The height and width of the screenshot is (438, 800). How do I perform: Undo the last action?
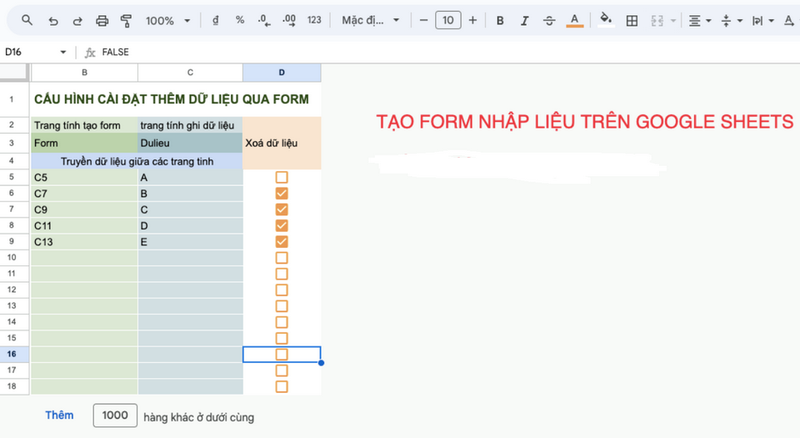pyautogui.click(x=53, y=21)
